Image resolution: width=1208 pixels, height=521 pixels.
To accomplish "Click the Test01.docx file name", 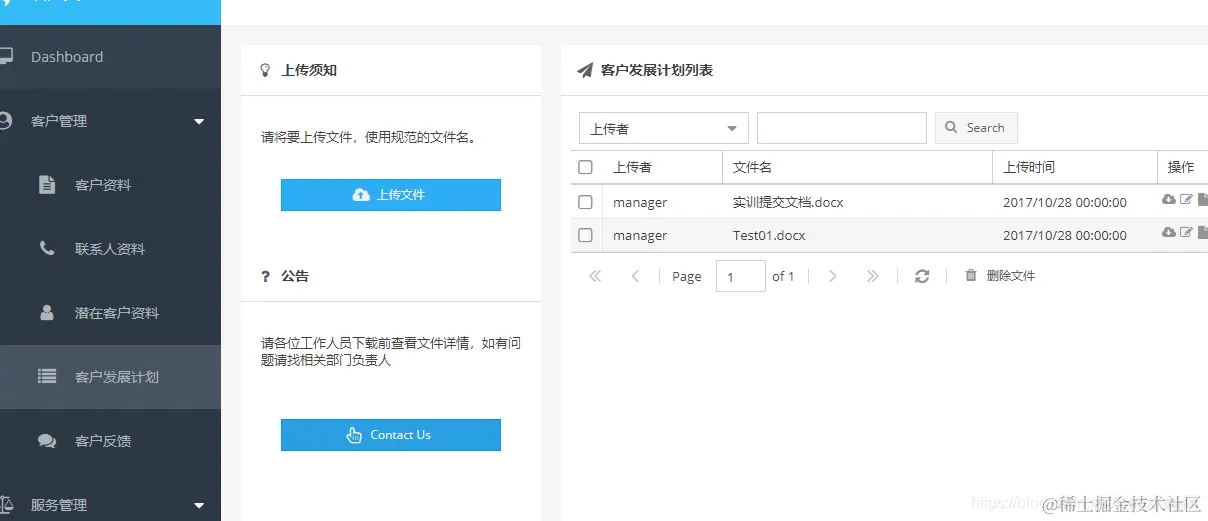I will (x=769, y=235).
